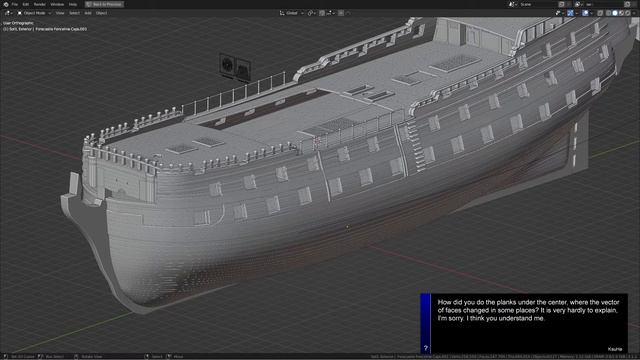The image size is (640, 360).
Task: Toggle the viewport gizmos button
Action: click(570, 13)
